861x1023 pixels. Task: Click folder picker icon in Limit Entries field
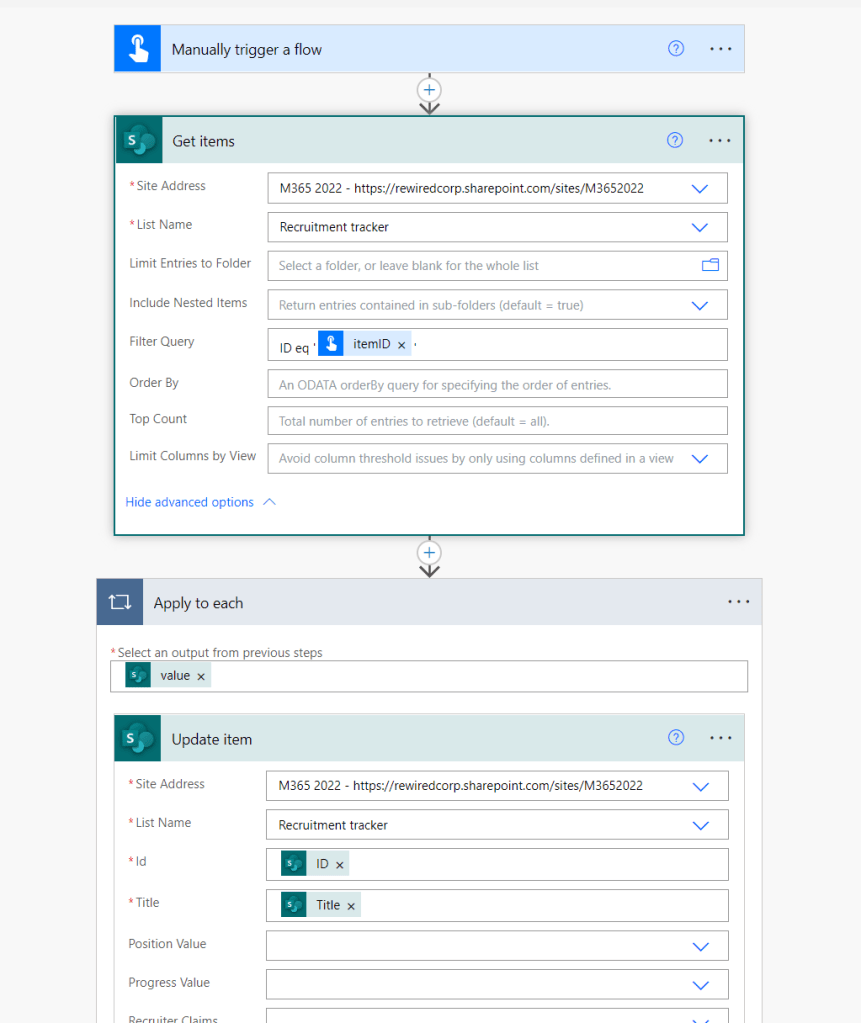710,265
